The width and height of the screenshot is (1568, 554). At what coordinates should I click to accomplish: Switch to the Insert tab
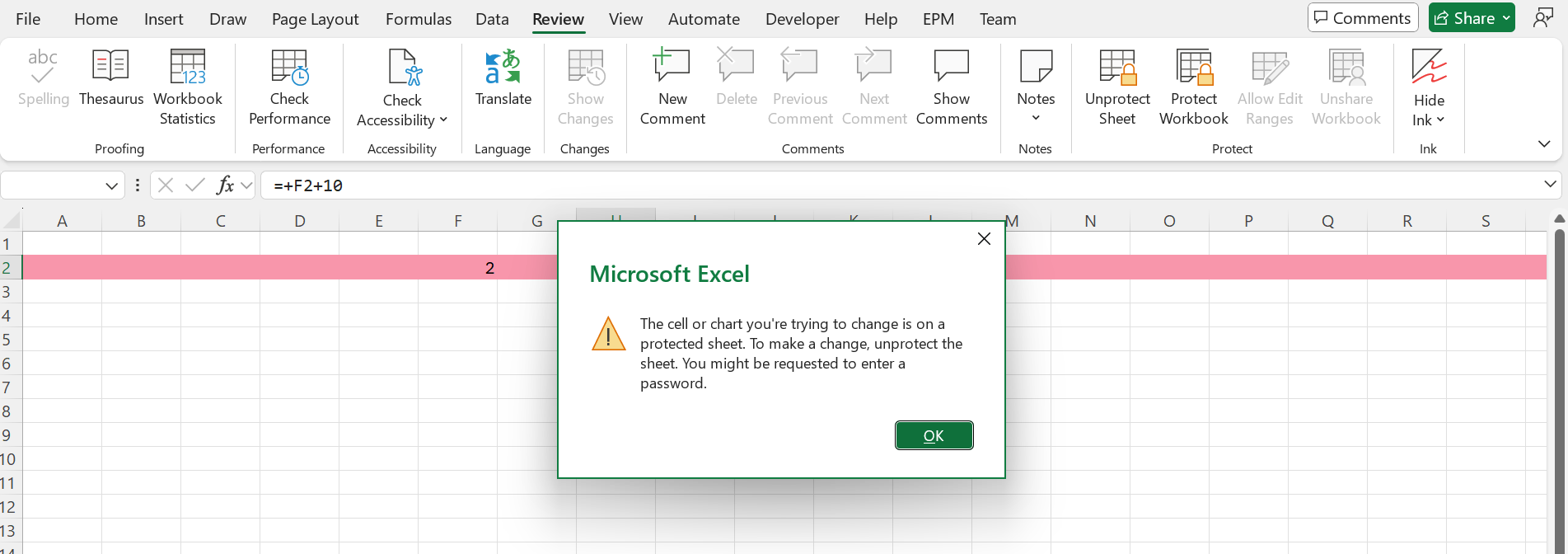coord(163,19)
